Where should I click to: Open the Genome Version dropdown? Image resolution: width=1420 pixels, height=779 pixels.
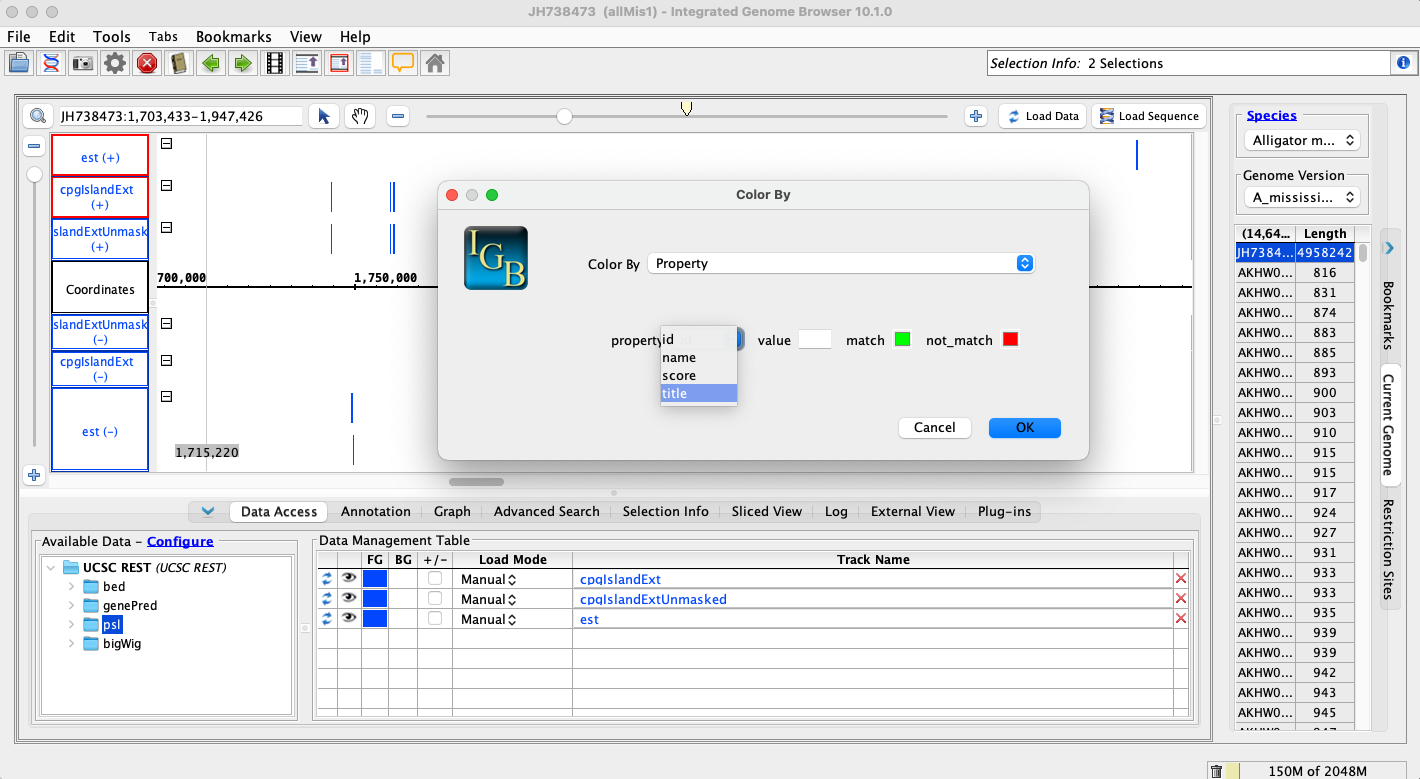1302,198
